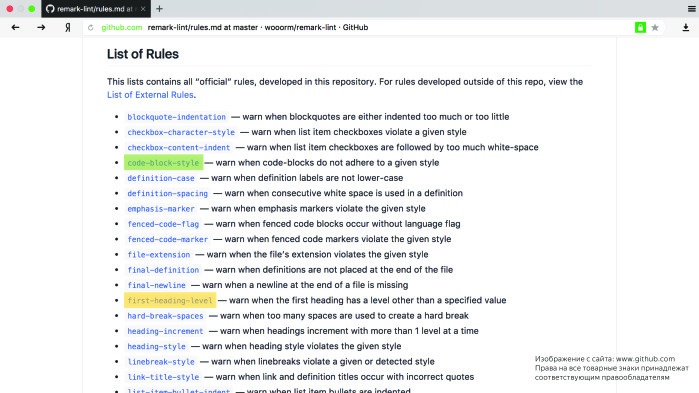Screen dimensions: 699x393
Task: Click text 'warn when fenced code blocks occur without language flag'
Action: tap(338, 224)
